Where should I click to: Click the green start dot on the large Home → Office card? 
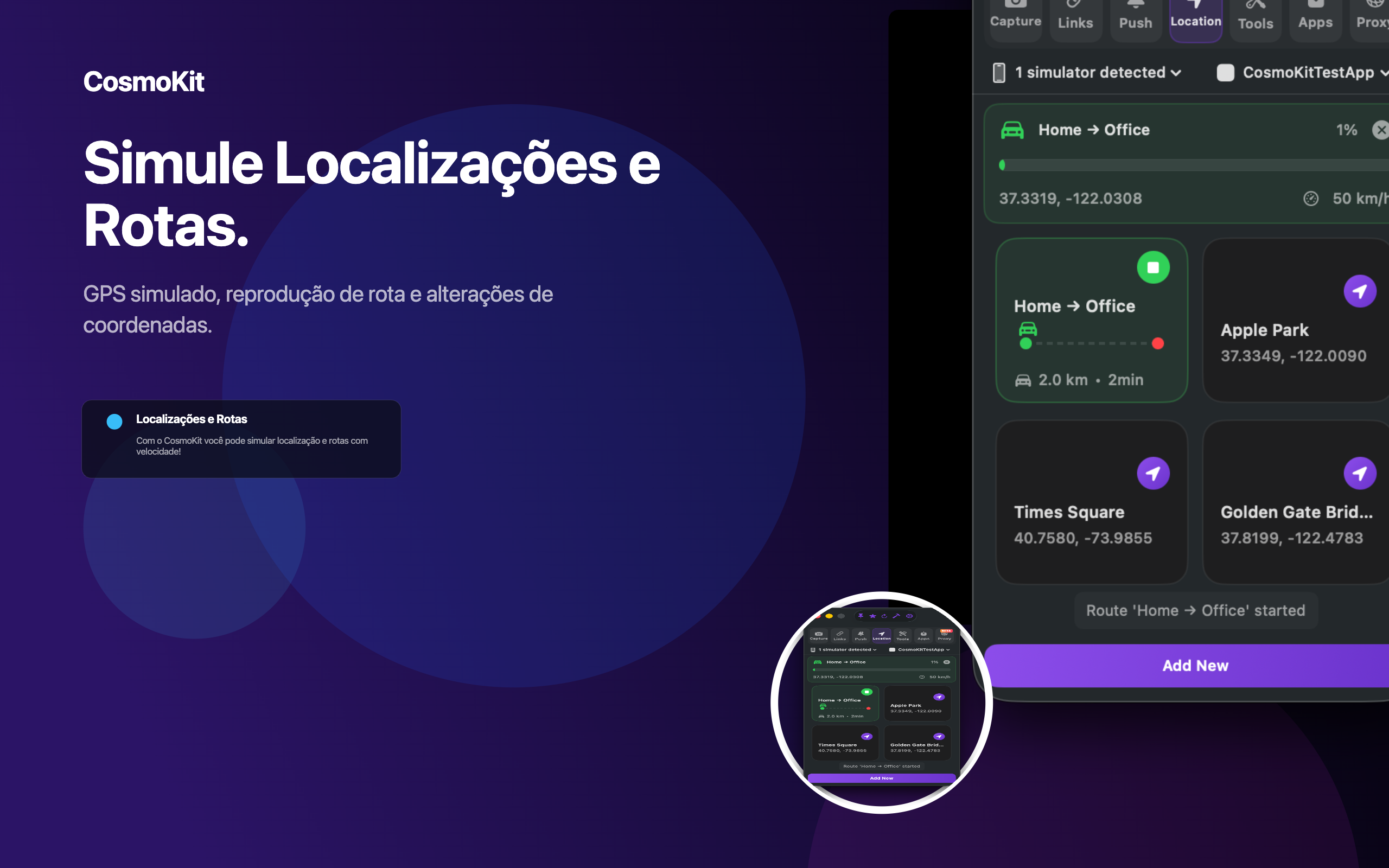(1025, 343)
